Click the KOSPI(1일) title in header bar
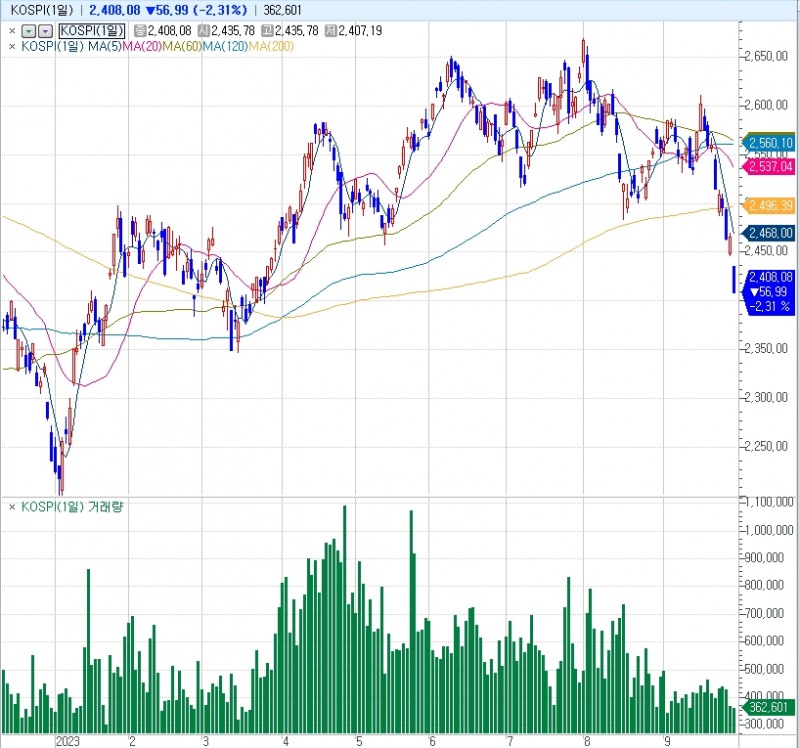 point(42,10)
